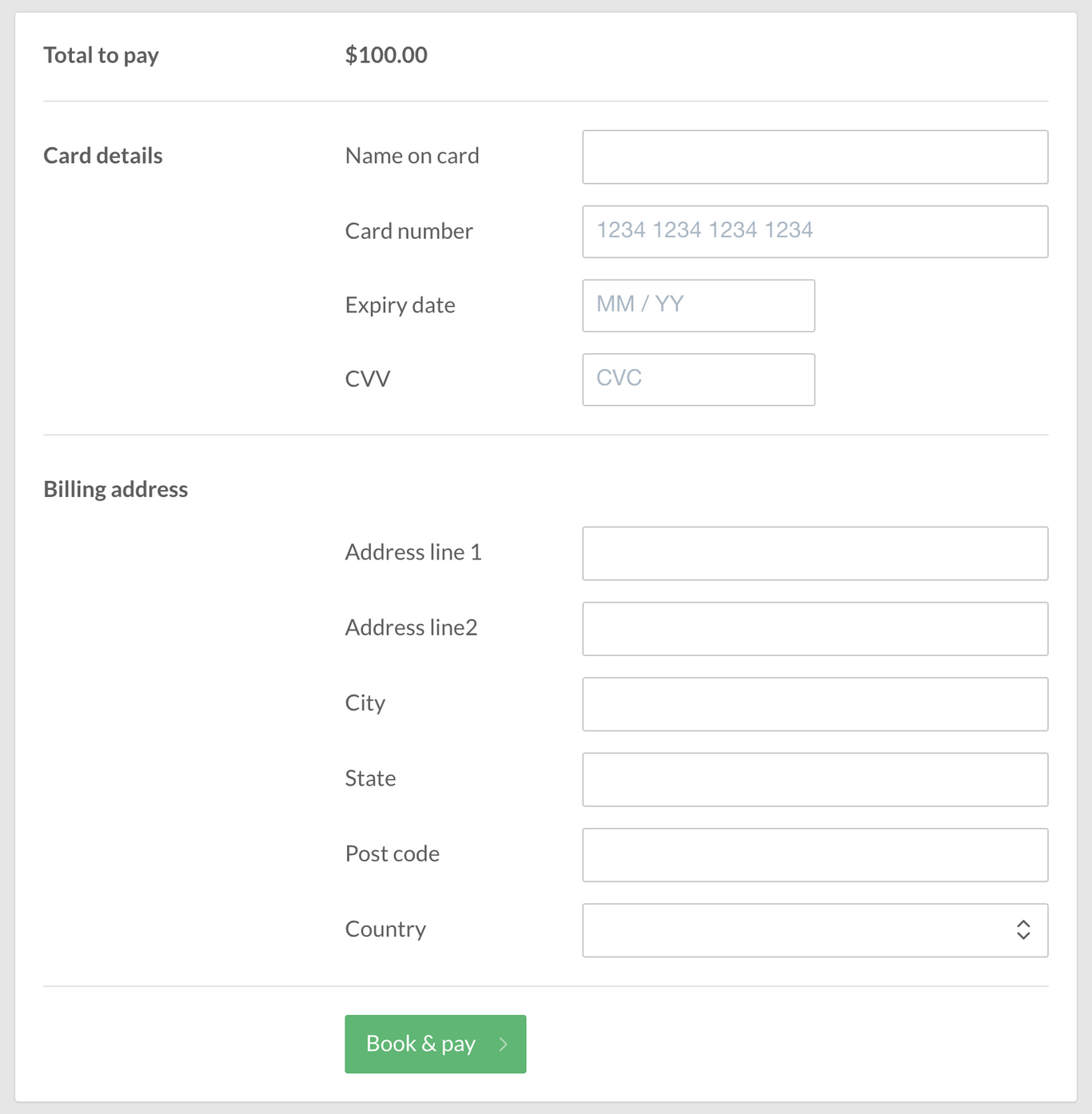The width and height of the screenshot is (1092, 1114).
Task: Select the Expiry date MM / YY field
Action: click(x=698, y=305)
